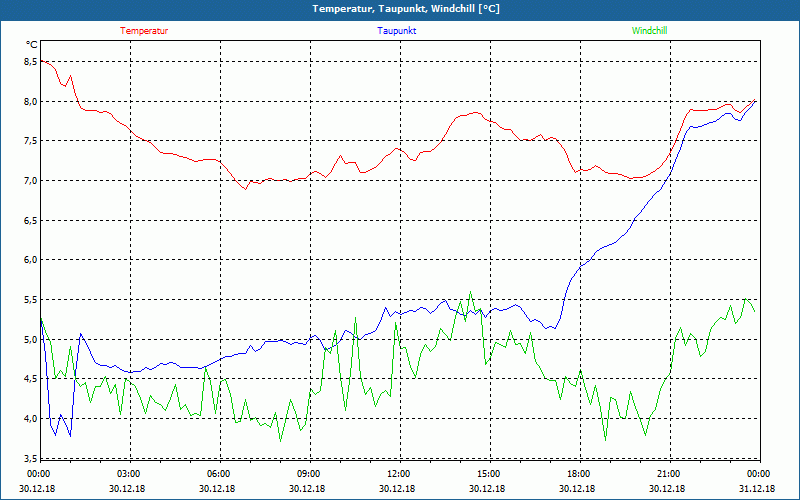Click the 8,0 y-axis value

tap(31, 102)
